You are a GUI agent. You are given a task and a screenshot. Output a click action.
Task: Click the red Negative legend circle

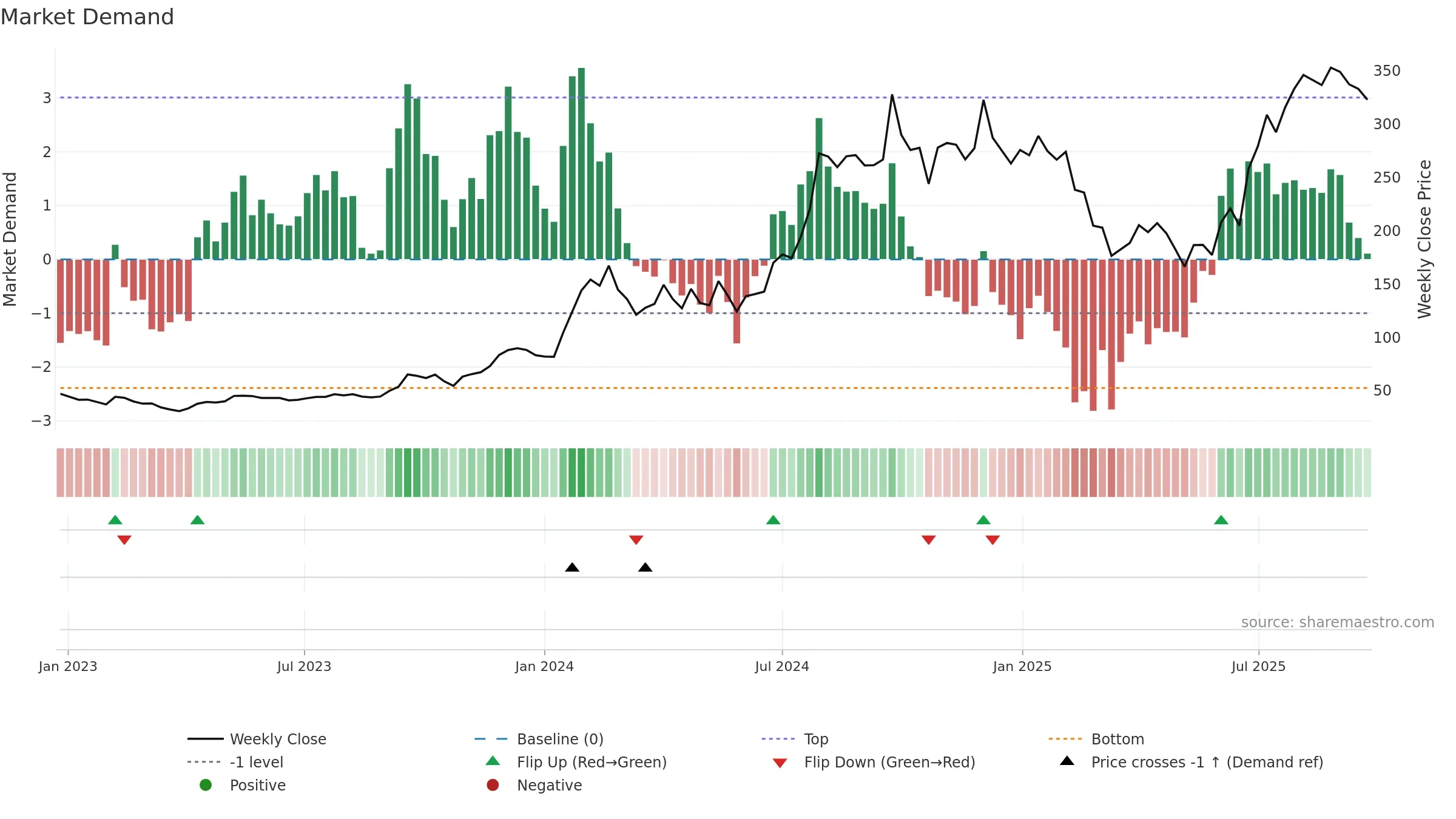493,785
